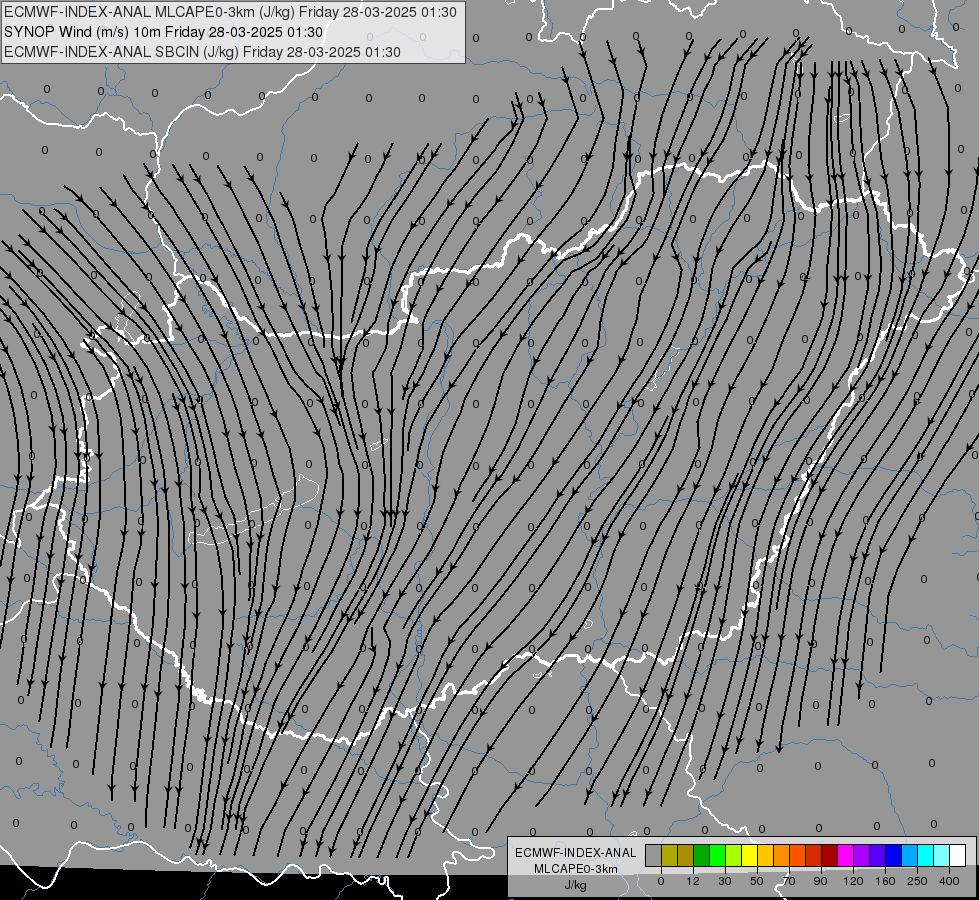The width and height of the screenshot is (979, 900).
Task: Click the legend unit label 'J/kg'
Action: tap(576, 885)
